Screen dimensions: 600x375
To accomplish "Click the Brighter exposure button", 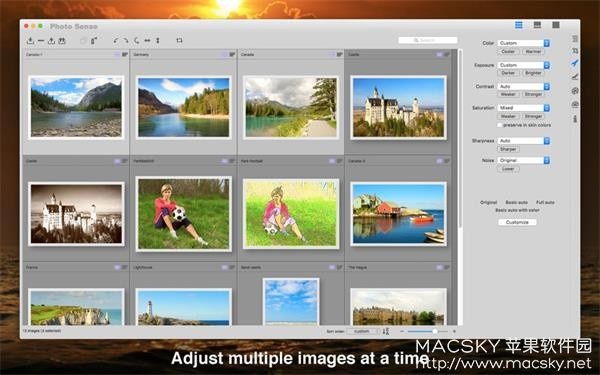I will click(x=533, y=73).
